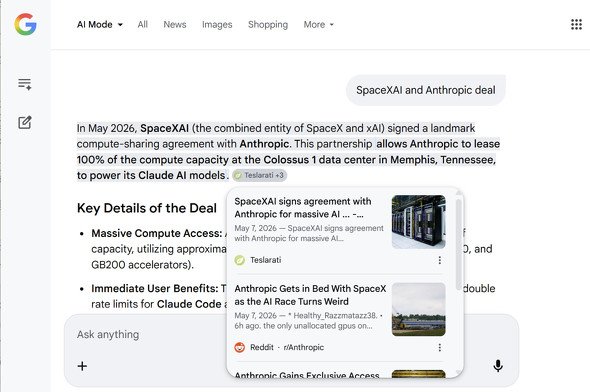Click the Teslarati favicon in source card
590x392 pixels.
click(240, 260)
